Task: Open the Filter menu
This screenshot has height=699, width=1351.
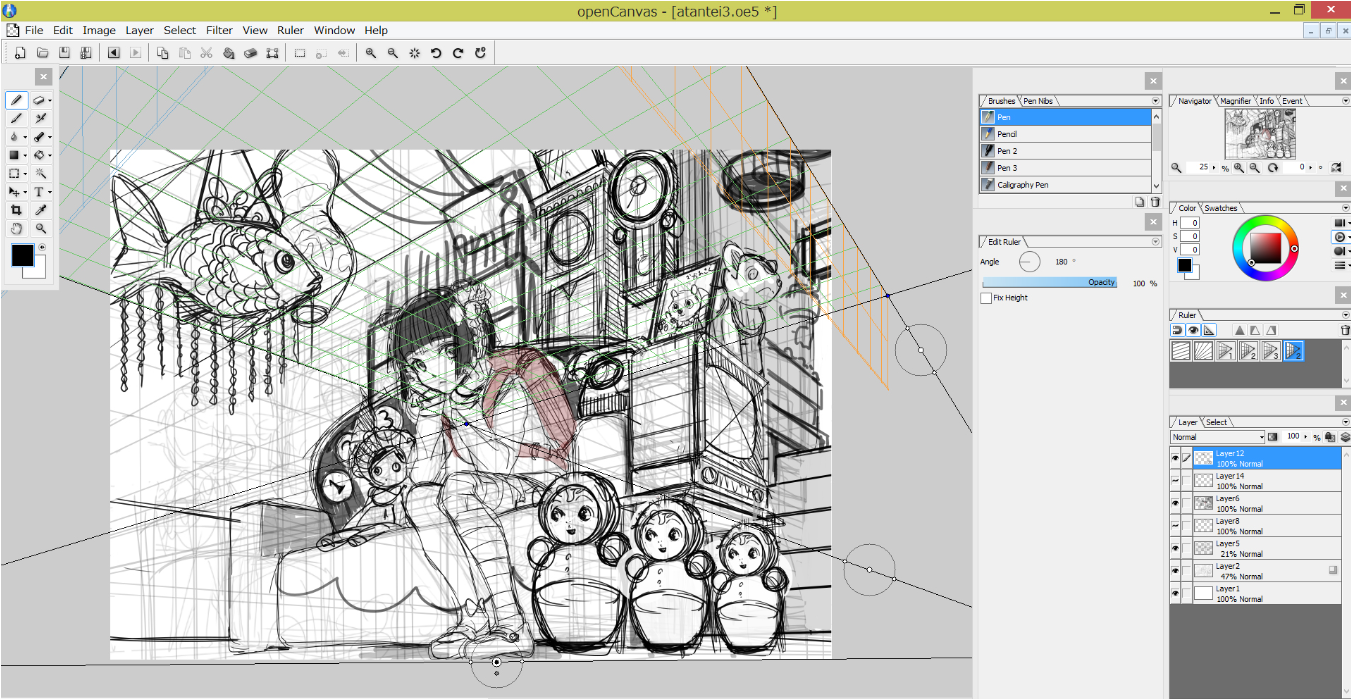Action: [219, 30]
